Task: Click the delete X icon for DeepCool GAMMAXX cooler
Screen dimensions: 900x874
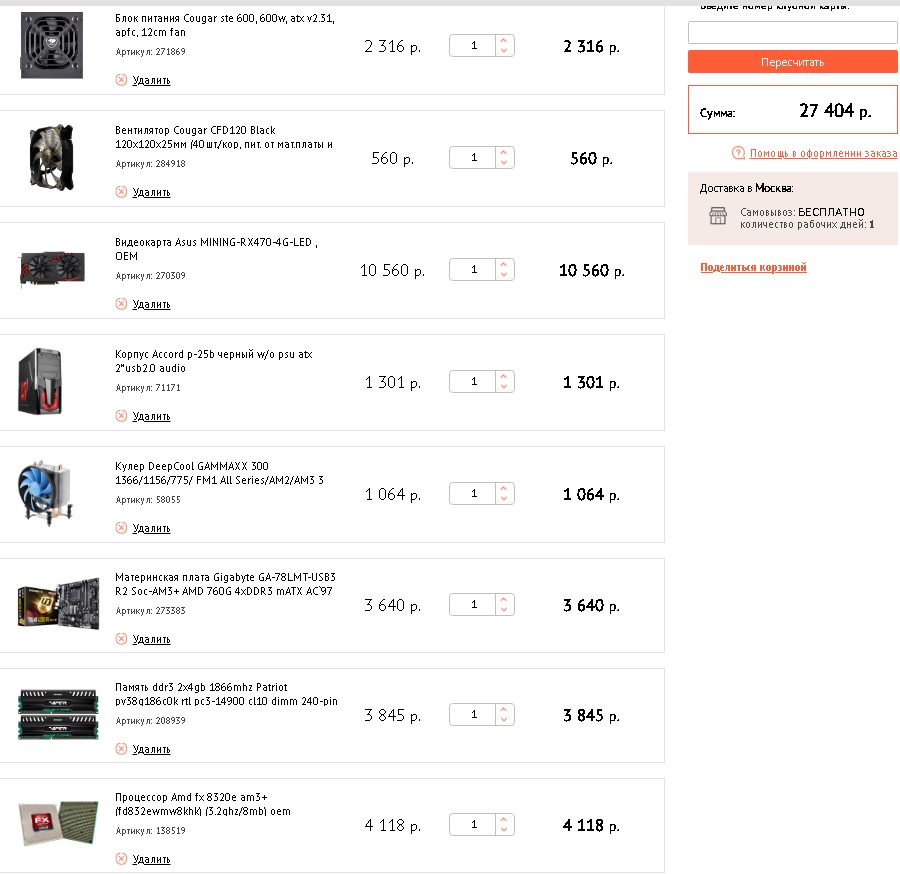Action: [x=121, y=528]
